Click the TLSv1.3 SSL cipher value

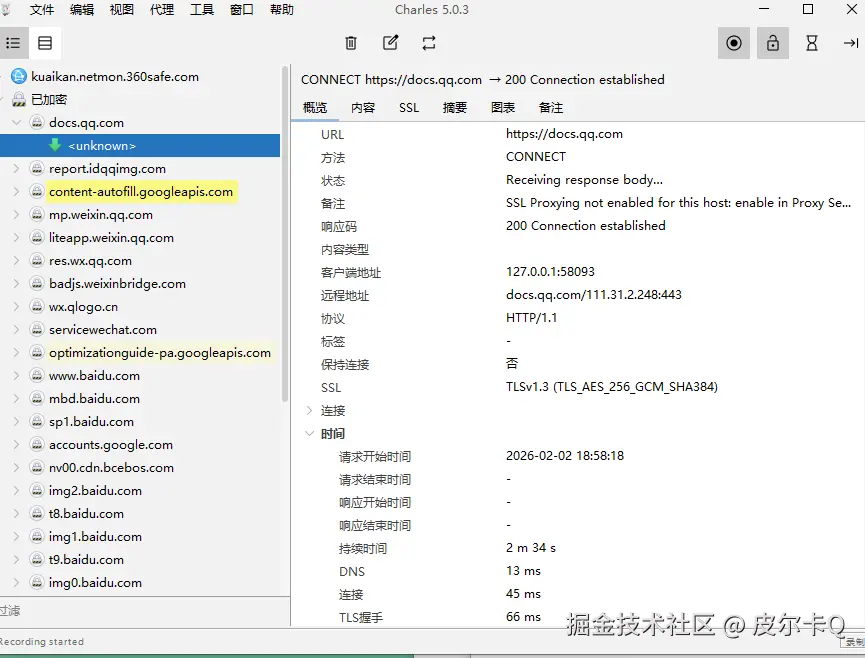[612, 387]
